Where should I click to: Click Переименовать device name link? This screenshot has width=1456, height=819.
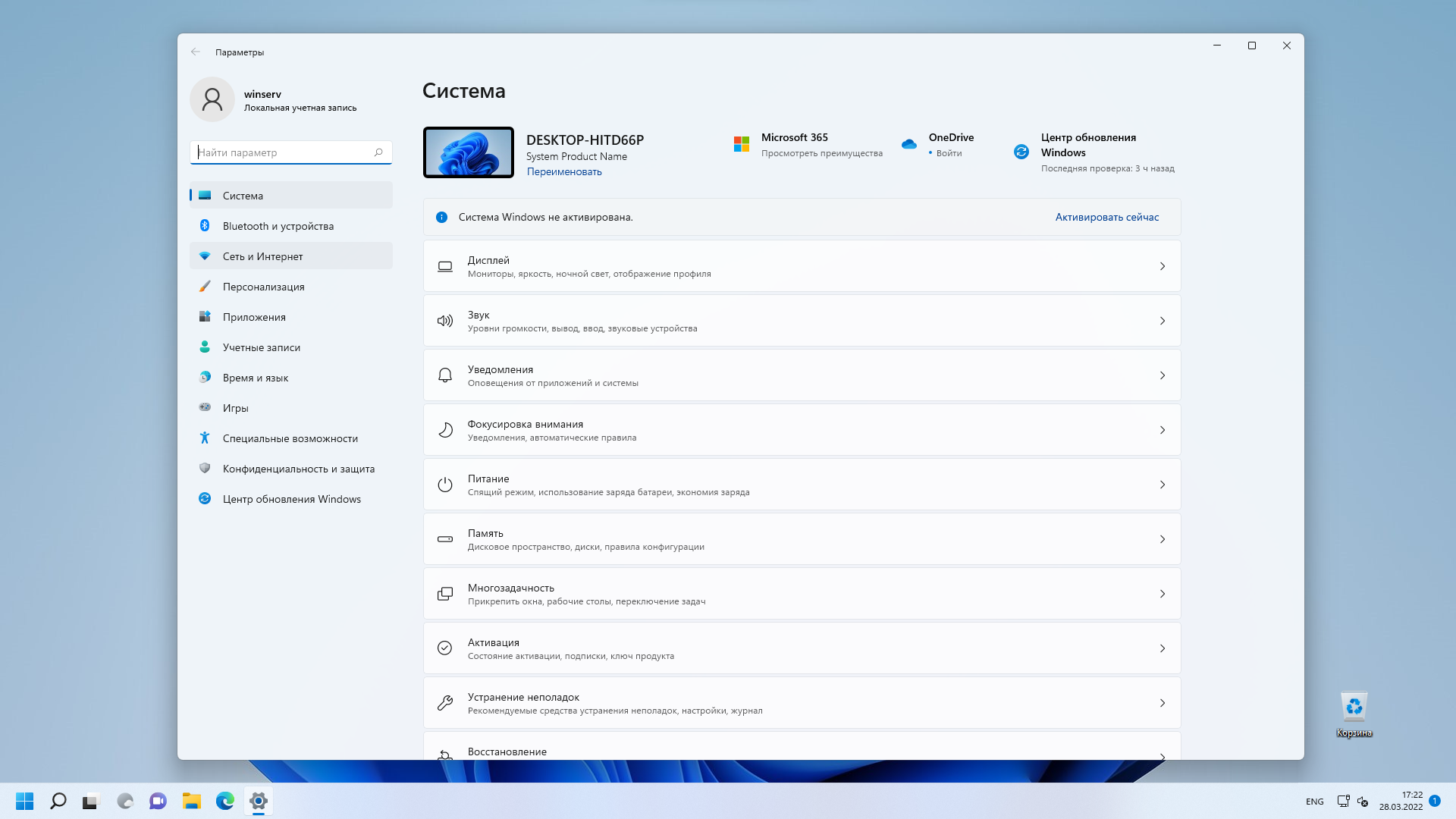[x=563, y=171]
